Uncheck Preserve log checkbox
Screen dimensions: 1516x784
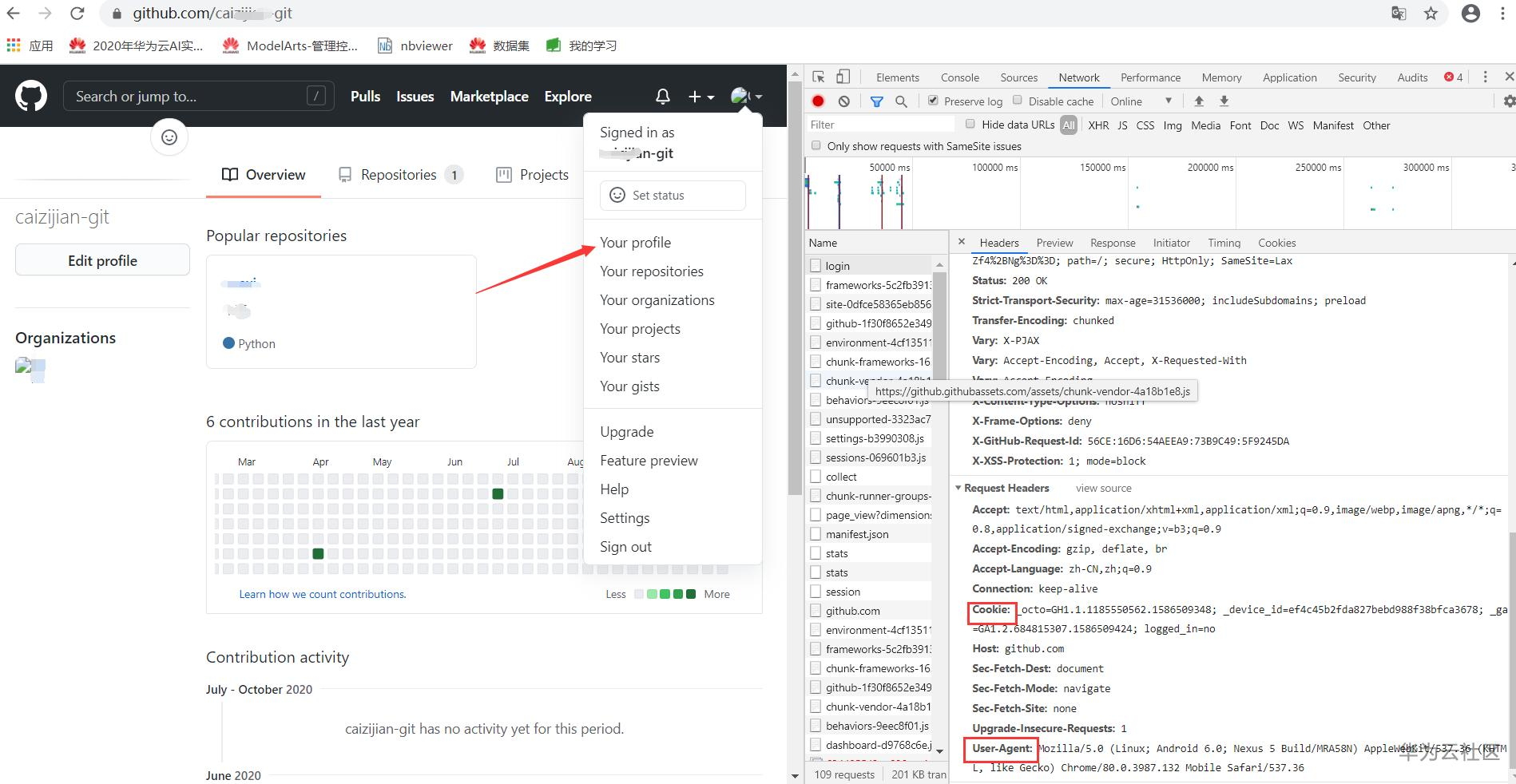click(933, 101)
